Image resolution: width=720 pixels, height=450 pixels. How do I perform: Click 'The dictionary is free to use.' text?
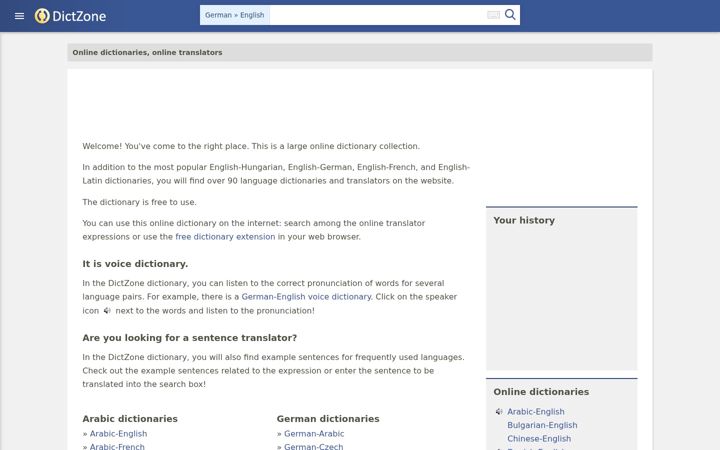[x=139, y=202]
